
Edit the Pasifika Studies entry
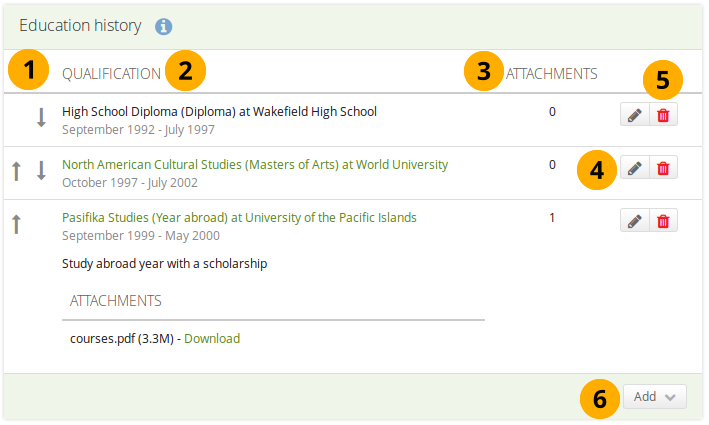pos(634,221)
